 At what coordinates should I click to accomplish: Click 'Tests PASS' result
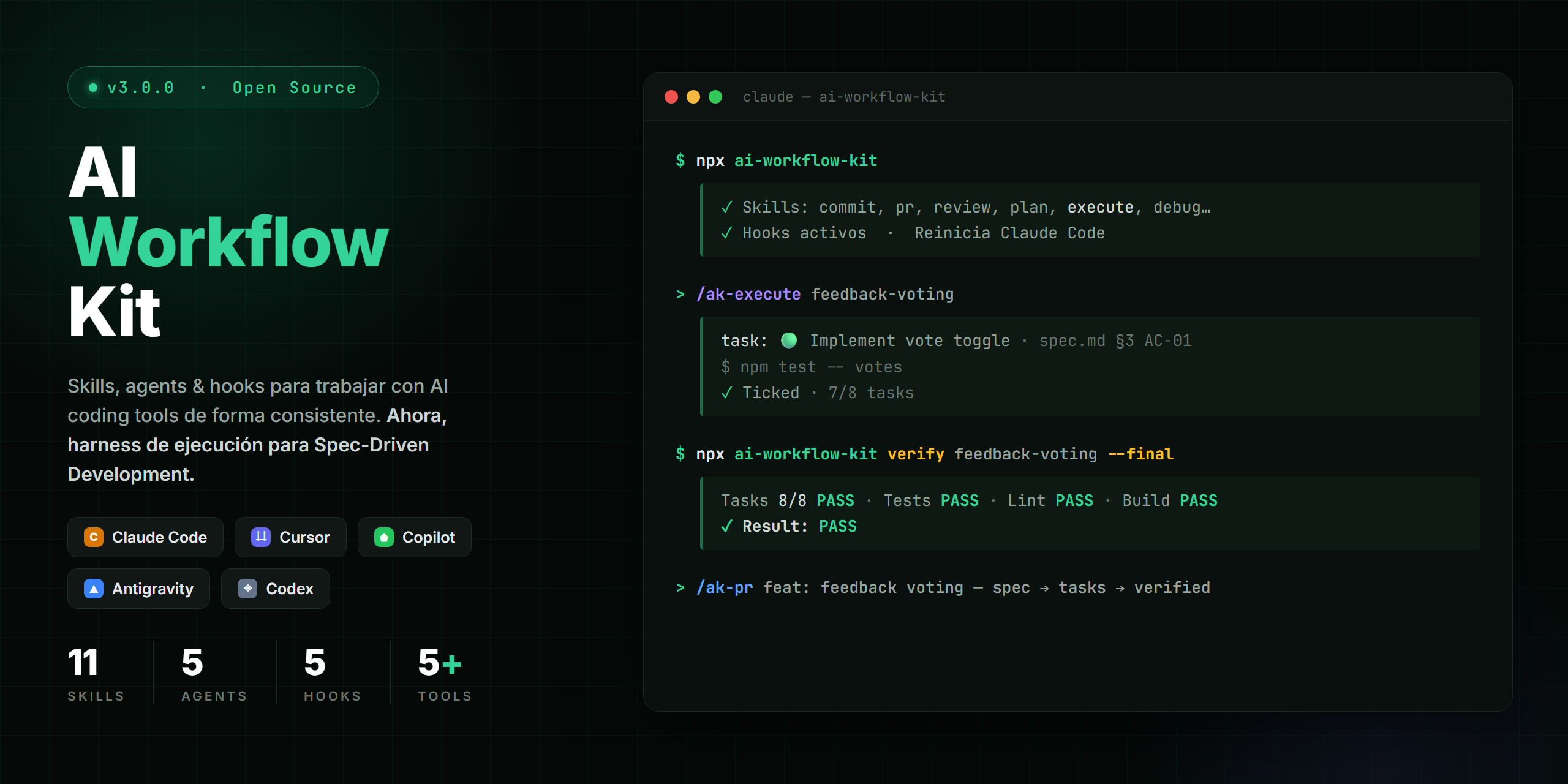931,500
